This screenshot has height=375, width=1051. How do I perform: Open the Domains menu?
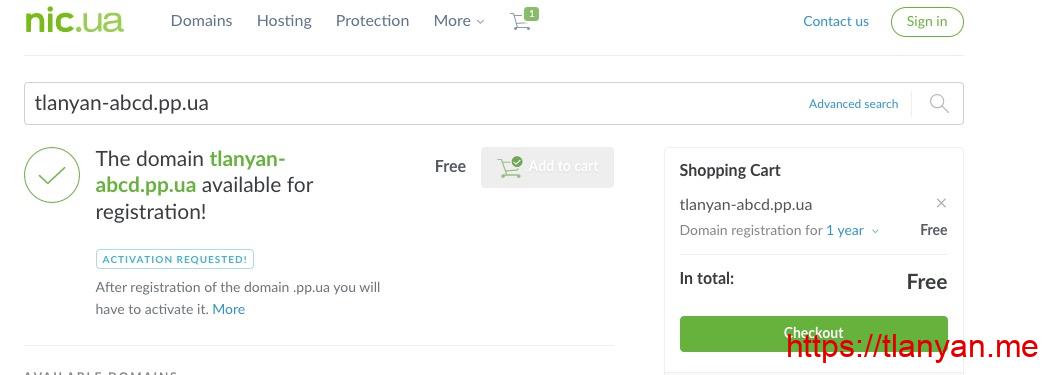[201, 21]
